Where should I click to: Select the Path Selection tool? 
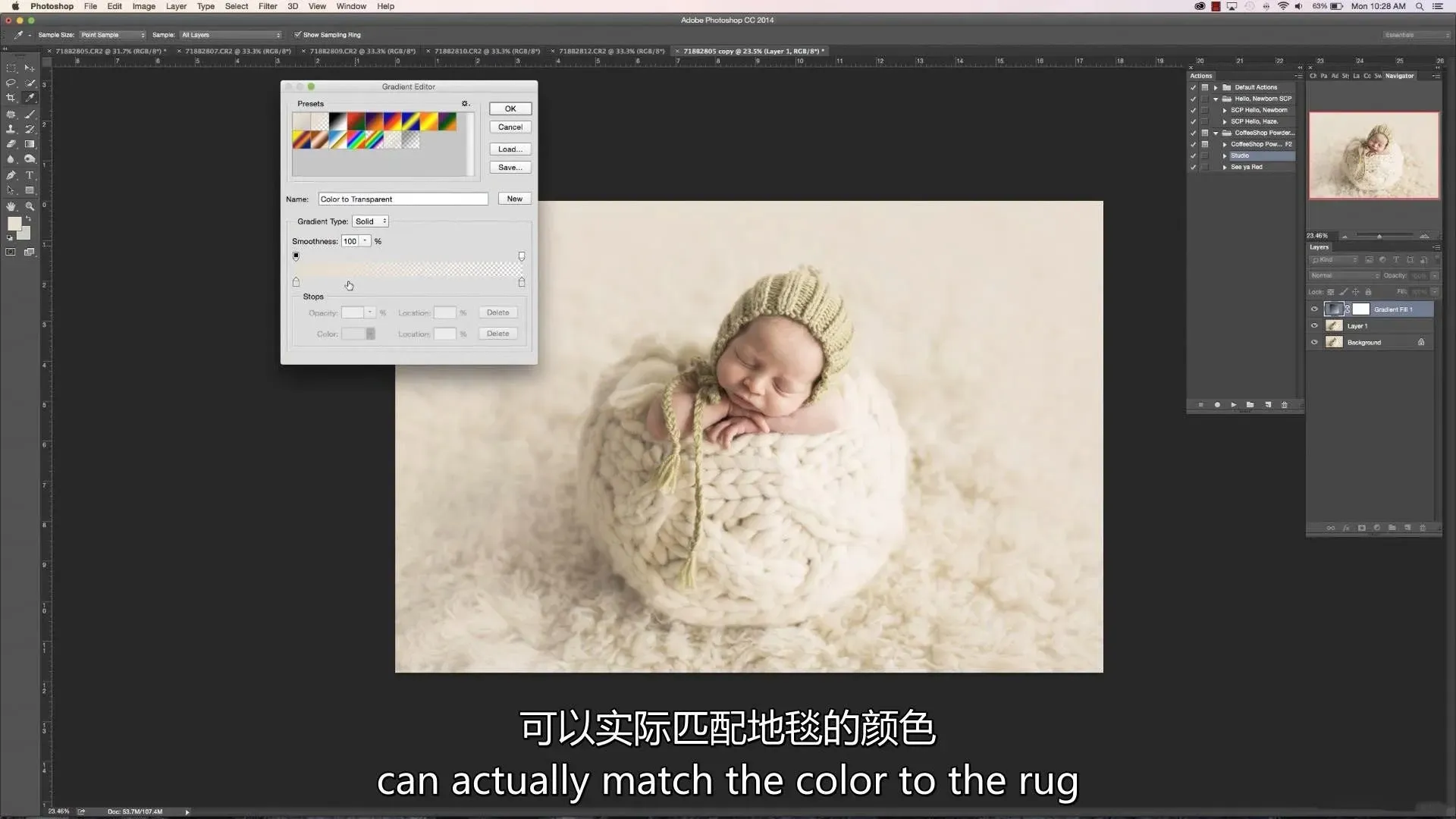coord(11,190)
